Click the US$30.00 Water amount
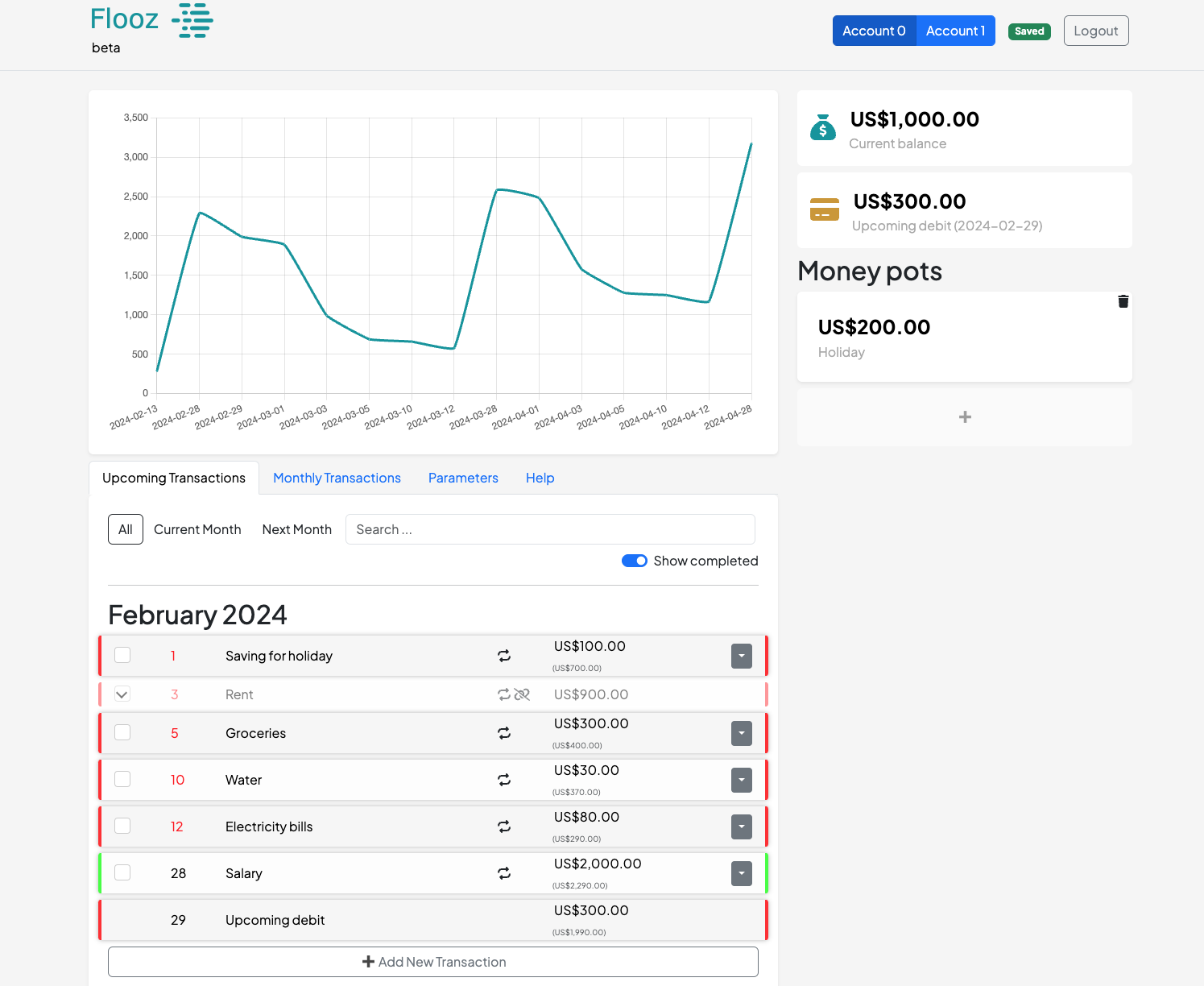Image resolution: width=1204 pixels, height=986 pixels. tap(586, 770)
